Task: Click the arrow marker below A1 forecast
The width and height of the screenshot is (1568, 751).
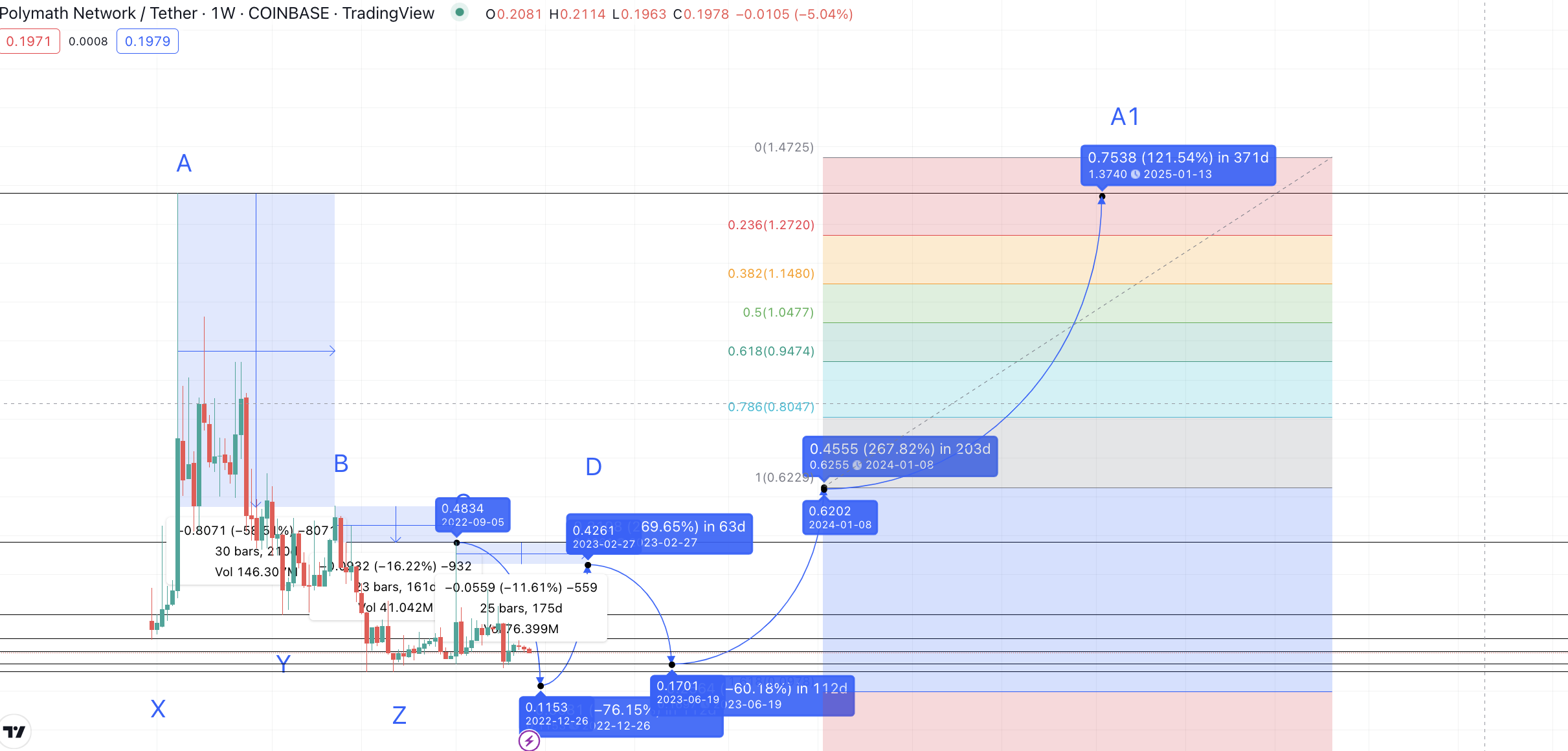Action: pyautogui.click(x=1102, y=201)
